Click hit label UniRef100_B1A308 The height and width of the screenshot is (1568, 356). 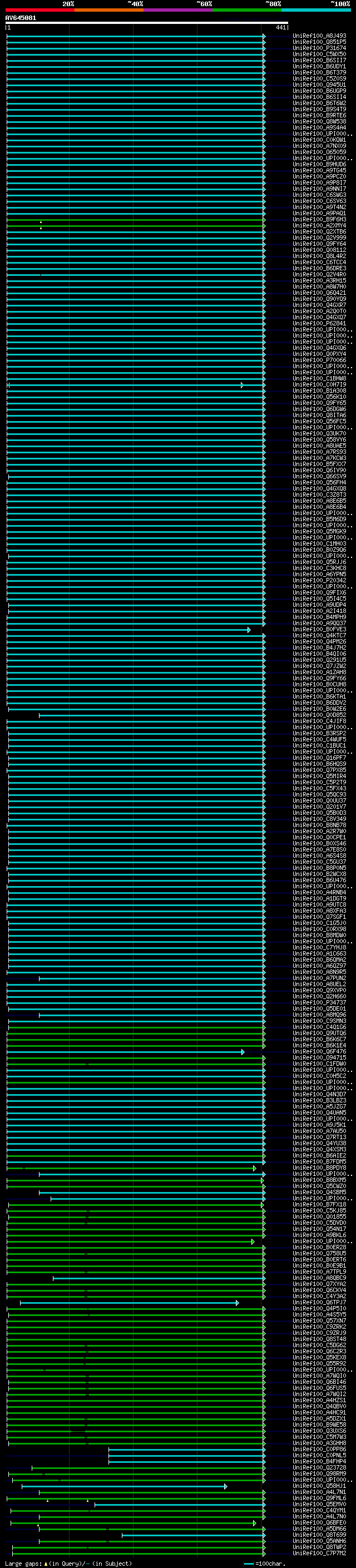[319, 391]
